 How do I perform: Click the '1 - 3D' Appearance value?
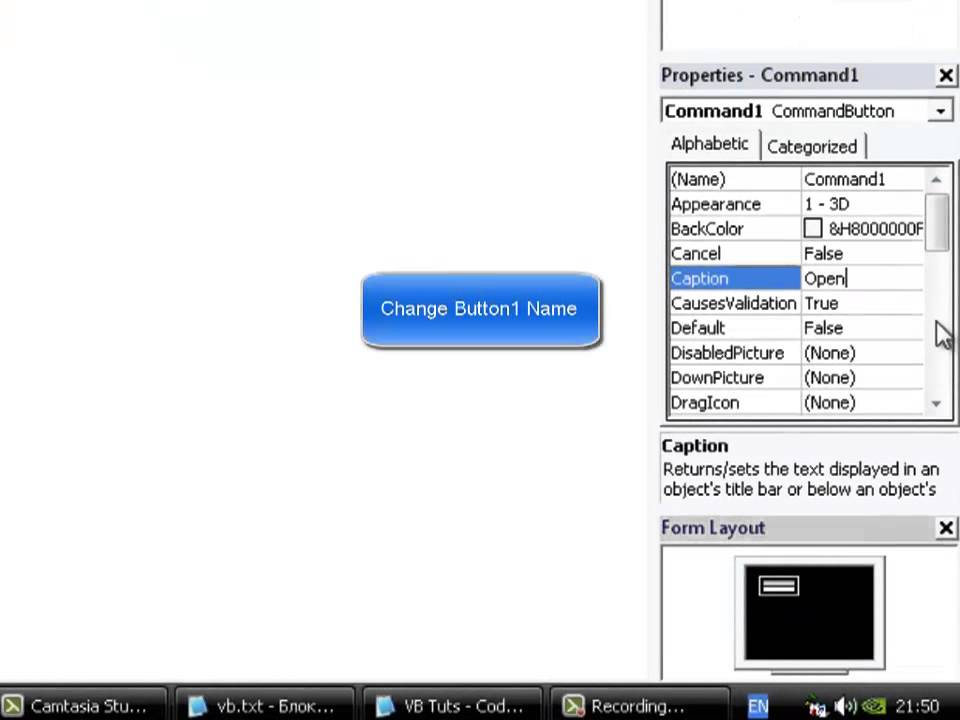pos(861,204)
